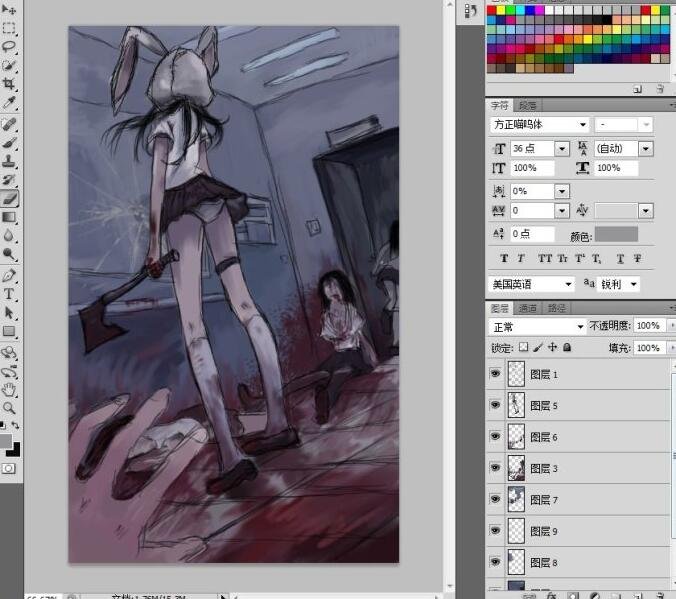Hide layer 图层 8

(495, 562)
